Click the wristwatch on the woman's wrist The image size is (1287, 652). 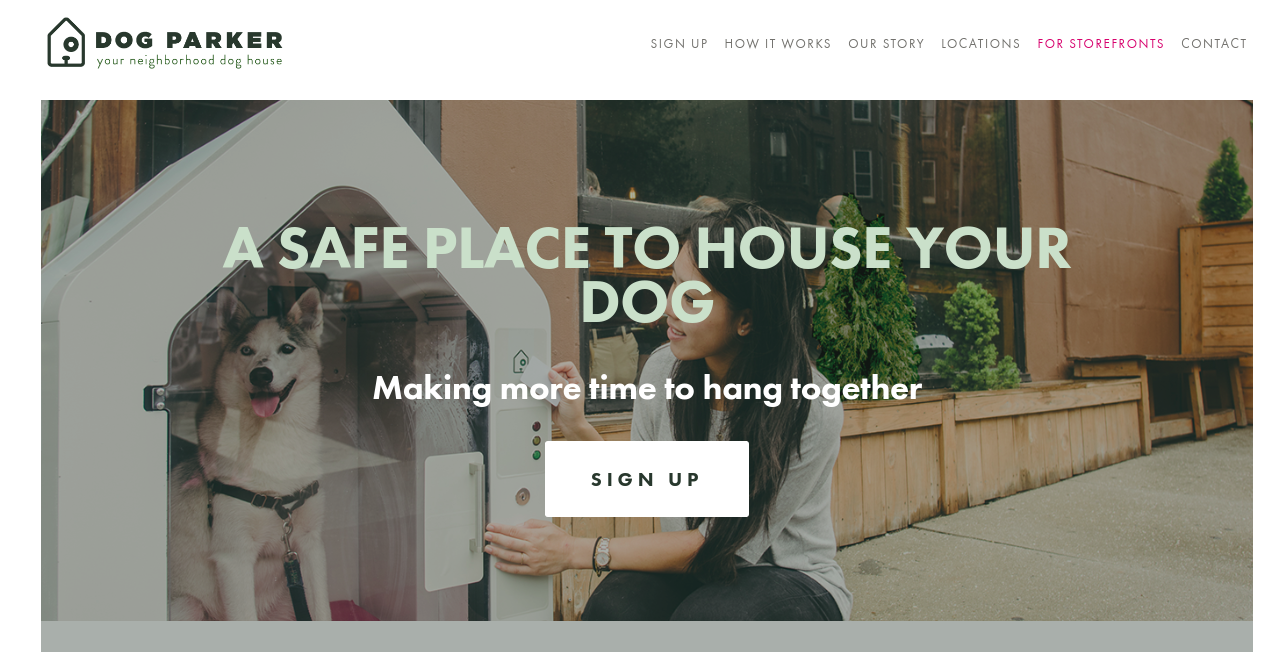pyautogui.click(x=600, y=555)
